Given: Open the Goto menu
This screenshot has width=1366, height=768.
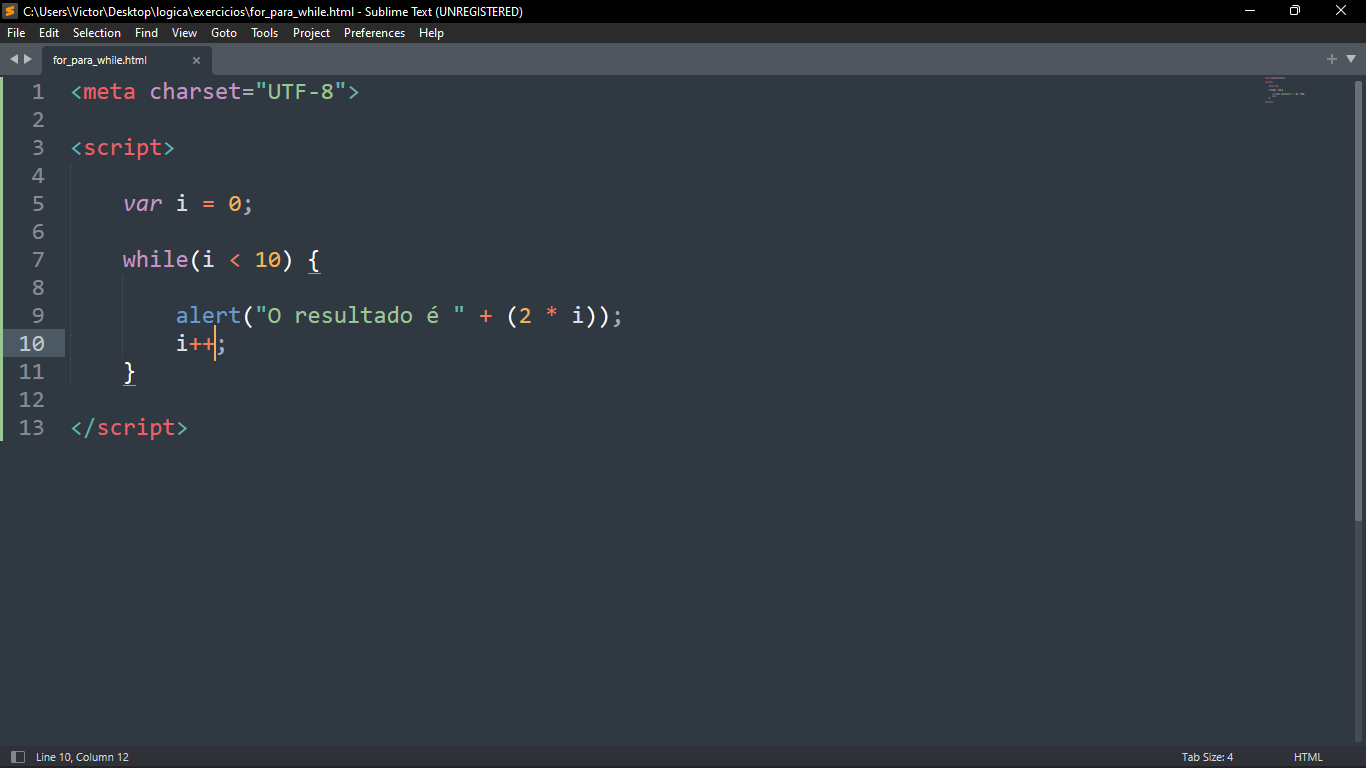Looking at the screenshot, I should (224, 33).
